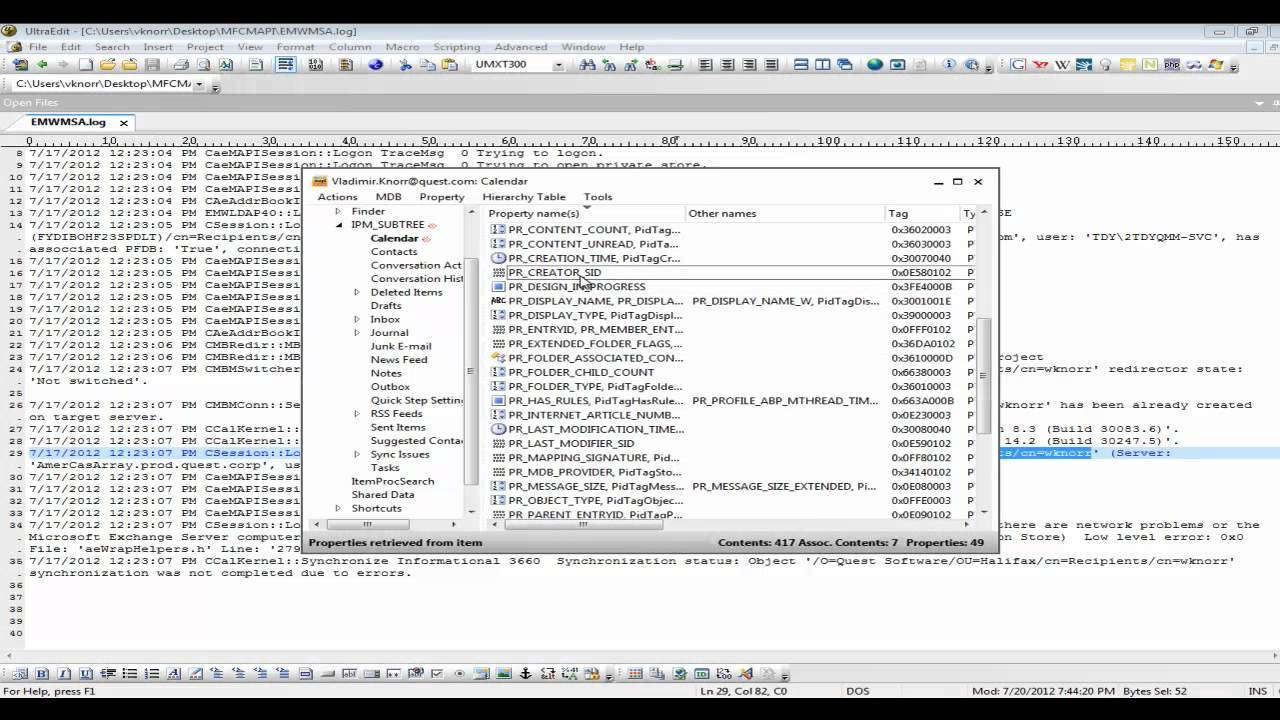
Task: Toggle the Word Wrap toolbar button
Action: pos(286,65)
